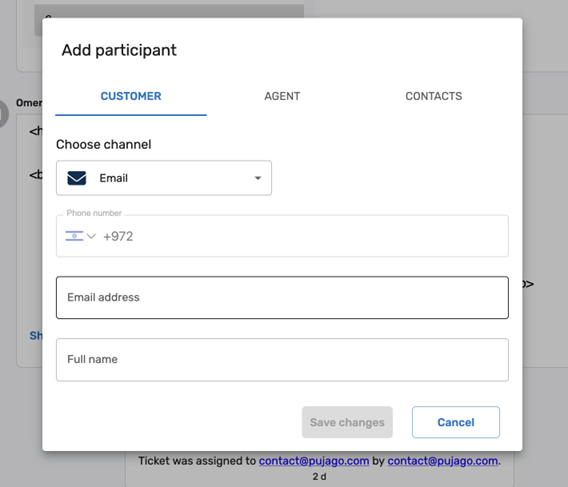The width and height of the screenshot is (568, 487).
Task: Click the Phone number +972 input
Action: point(282,236)
